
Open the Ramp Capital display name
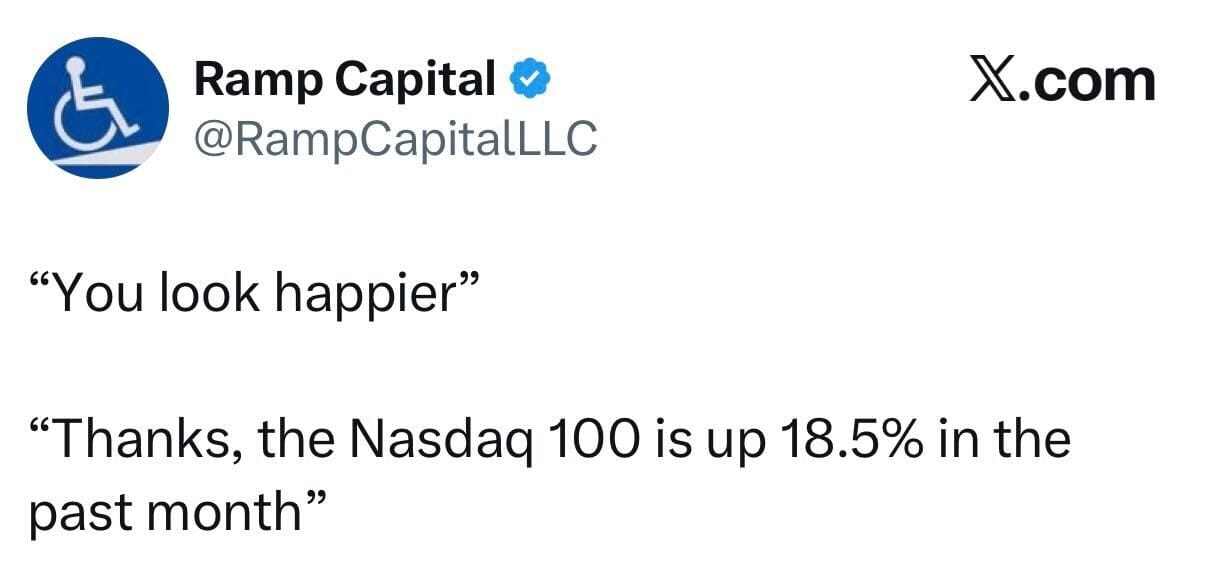pos(345,79)
